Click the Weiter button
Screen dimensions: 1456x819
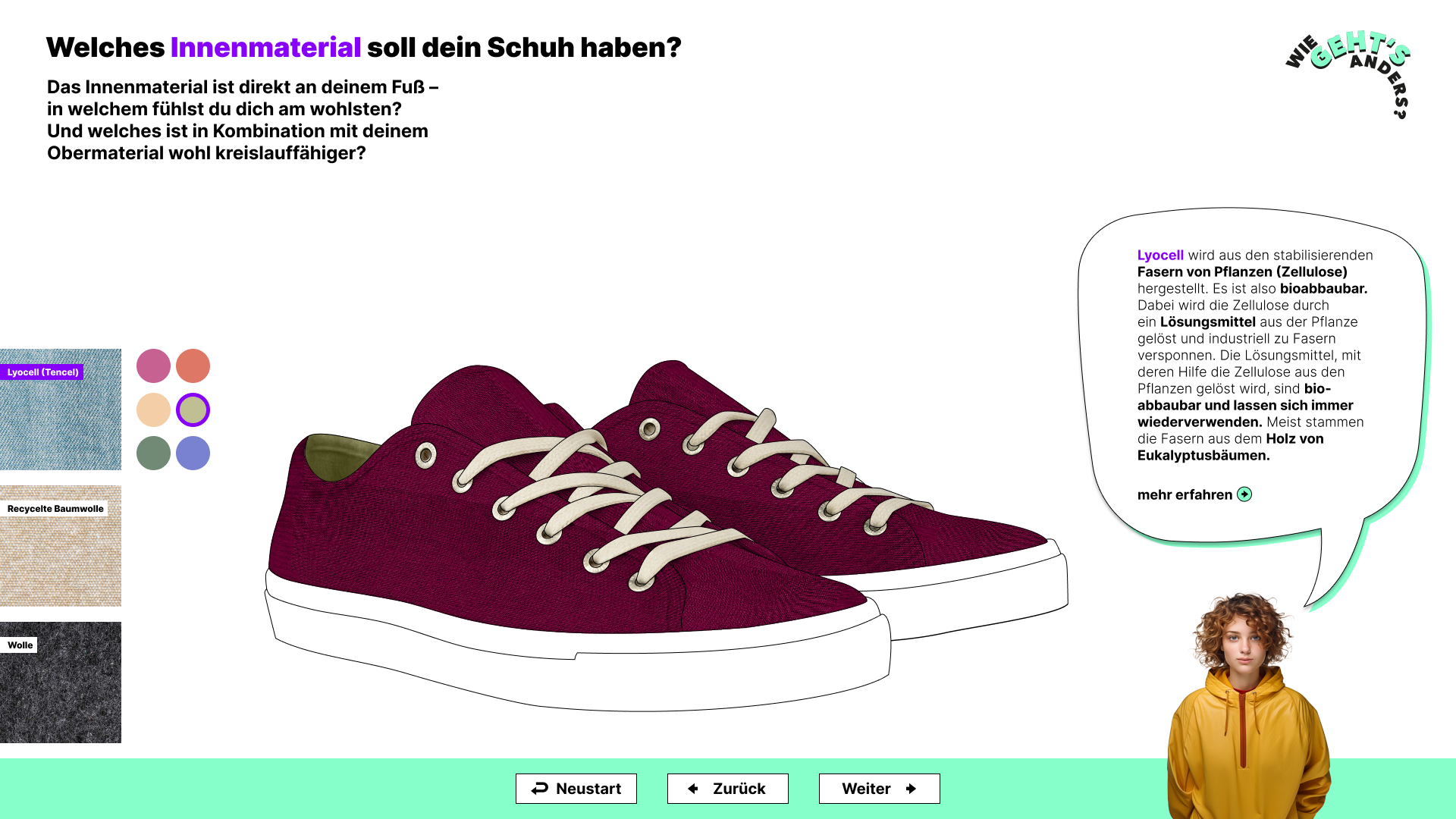pyautogui.click(x=880, y=789)
